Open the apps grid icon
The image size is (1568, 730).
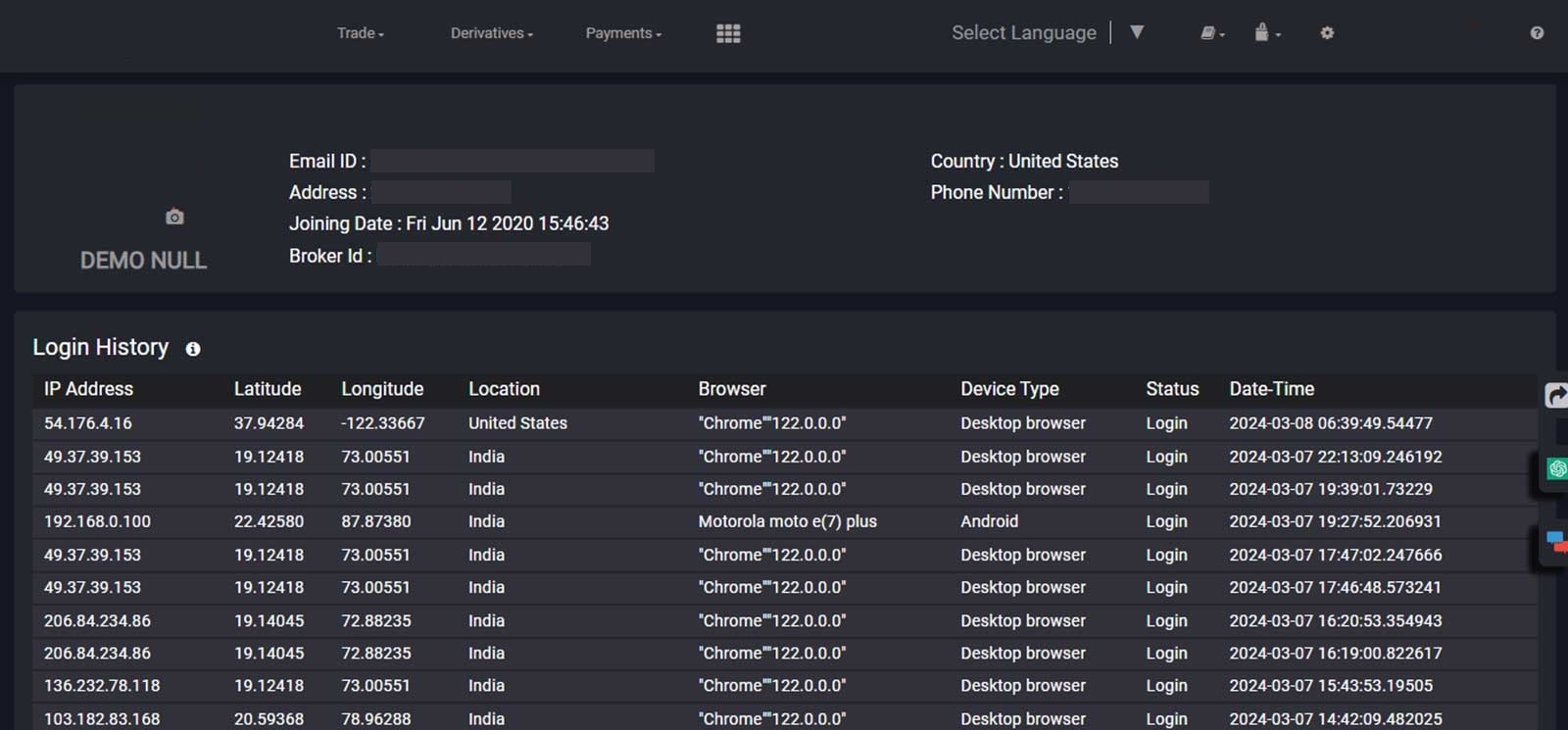pos(728,33)
